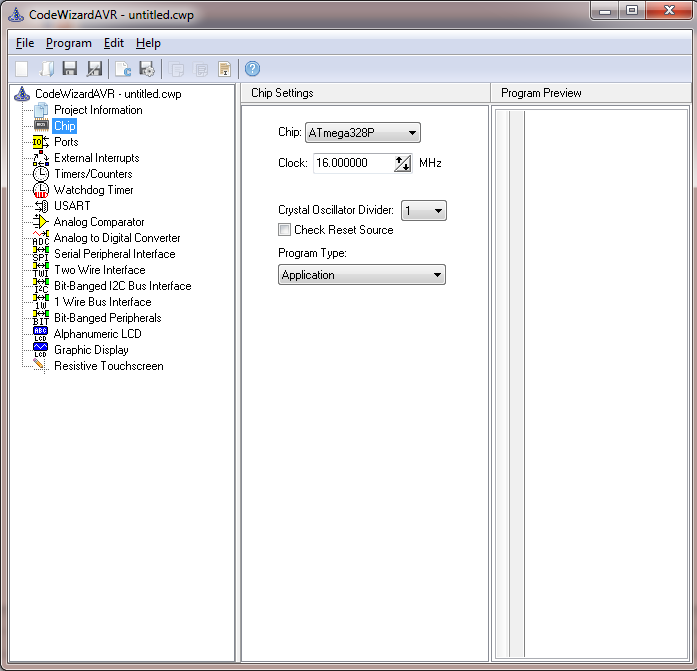Click the New project toolbar icon
697x671 pixels.
click(x=22, y=69)
